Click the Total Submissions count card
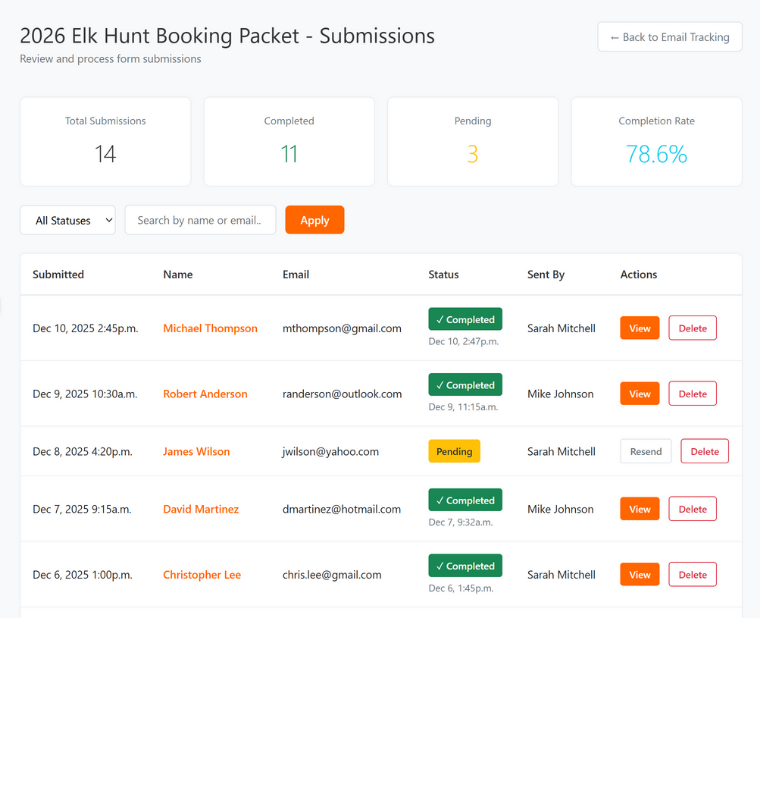760x800 pixels. [x=105, y=141]
